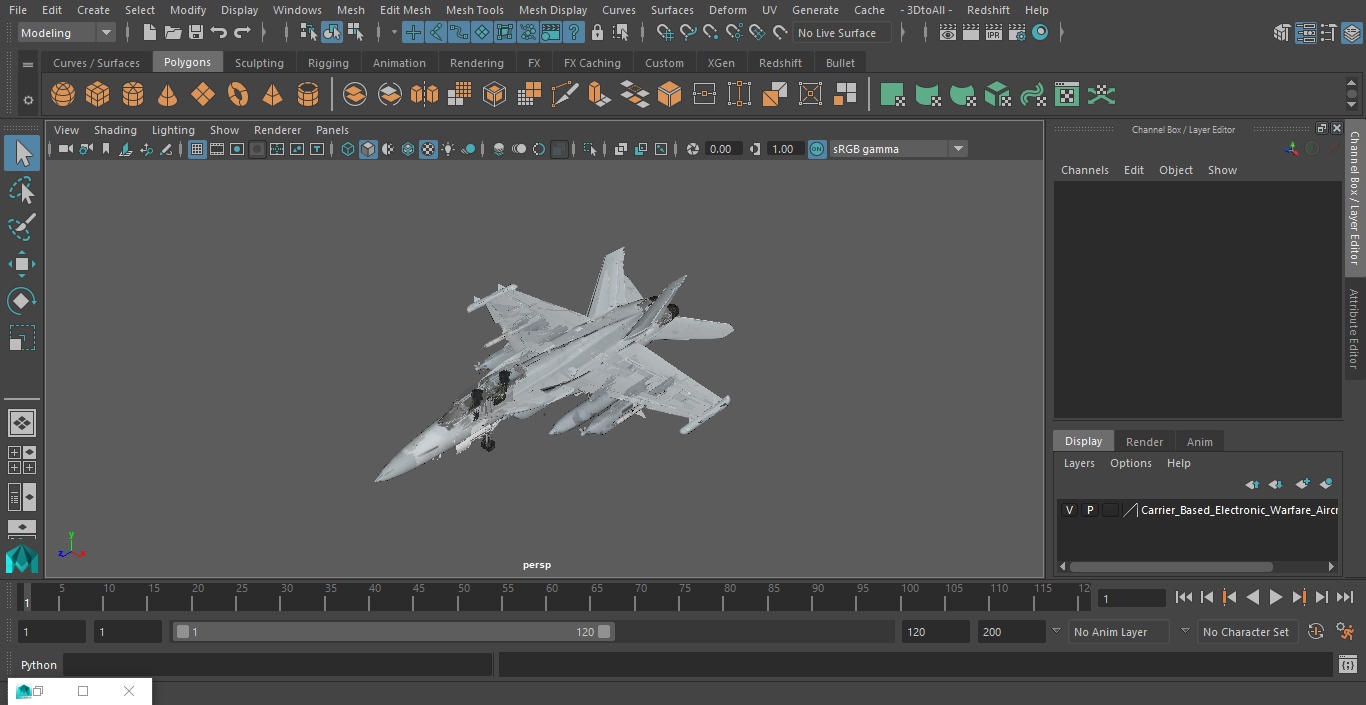This screenshot has height=705, width=1366.
Task: Click the Open Scene folder icon
Action: pos(173,33)
